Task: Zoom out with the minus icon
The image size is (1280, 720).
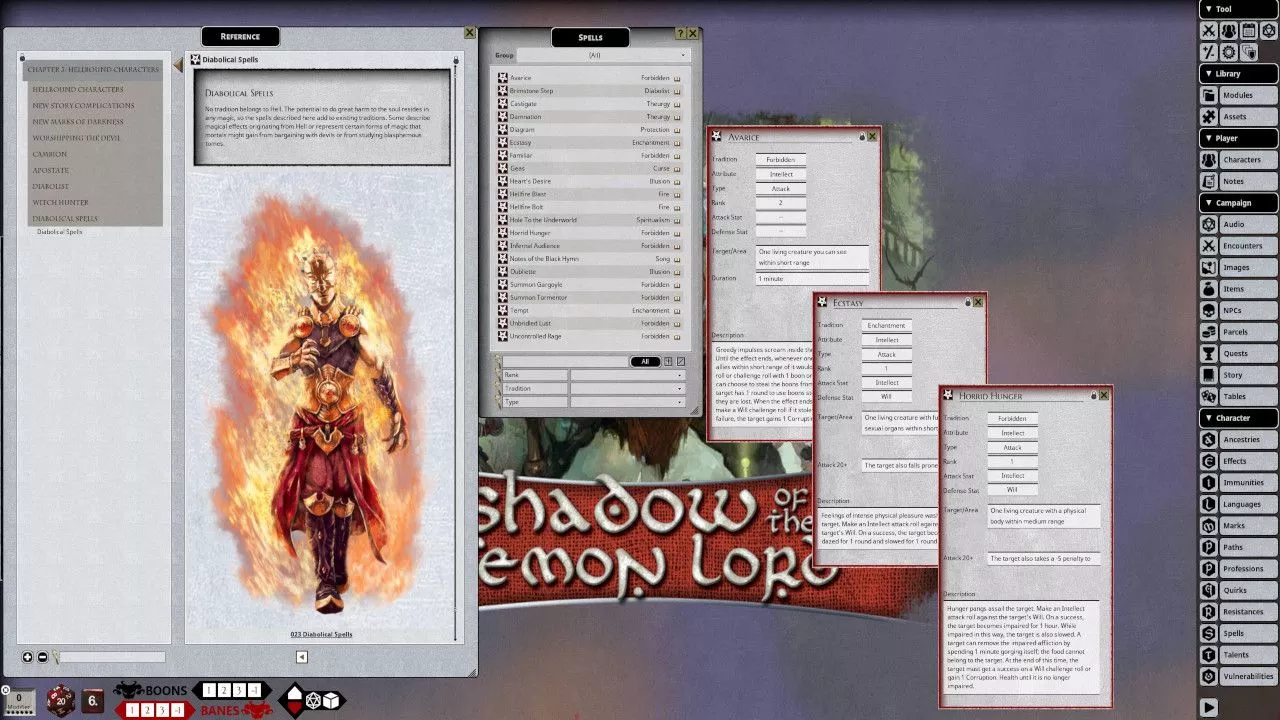Action: (x=42, y=657)
